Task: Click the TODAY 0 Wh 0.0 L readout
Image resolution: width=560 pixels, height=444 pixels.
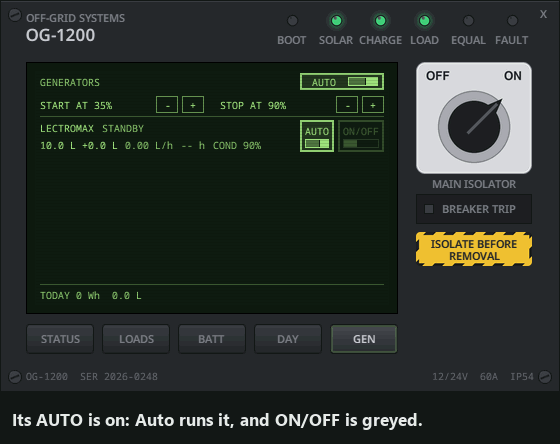Action: tap(91, 296)
